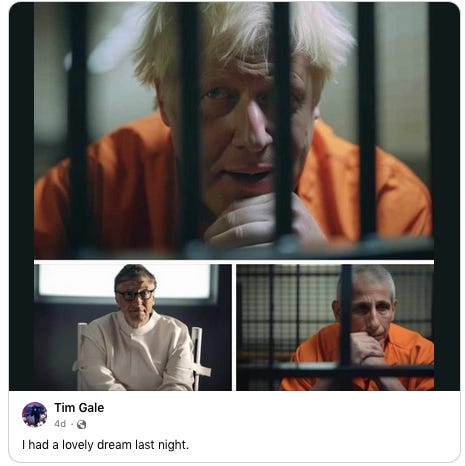Click the globe public-audience icon
The width and height of the screenshot is (465, 466).
click(81, 424)
